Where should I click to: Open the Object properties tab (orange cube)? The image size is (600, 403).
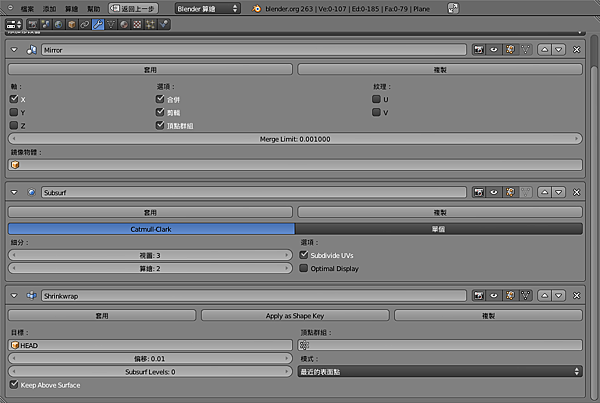point(72,24)
